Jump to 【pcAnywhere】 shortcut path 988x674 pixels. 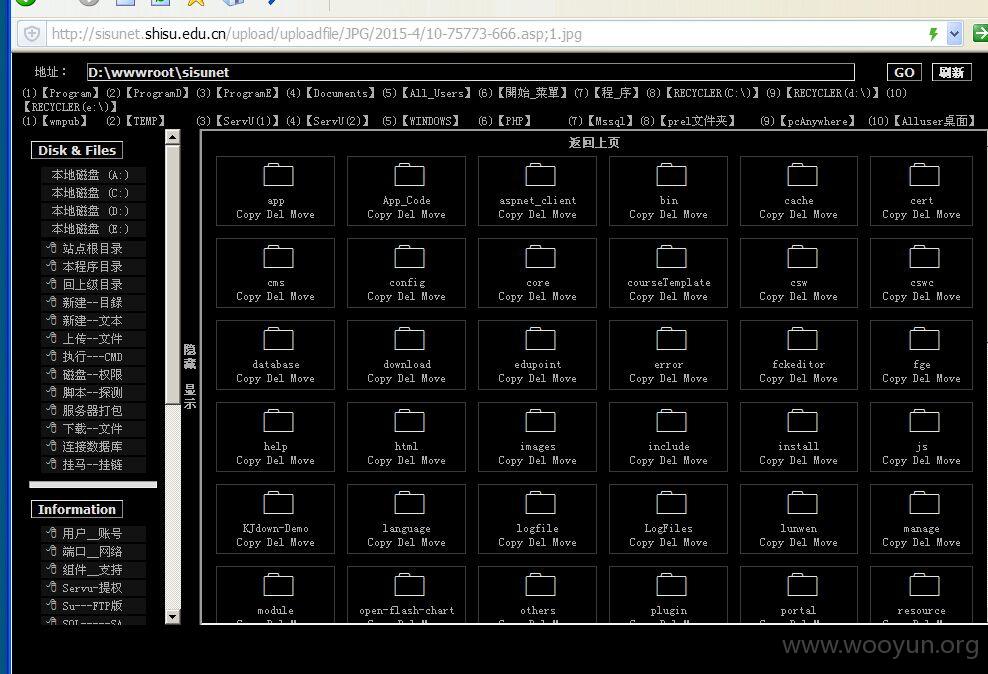pos(817,121)
